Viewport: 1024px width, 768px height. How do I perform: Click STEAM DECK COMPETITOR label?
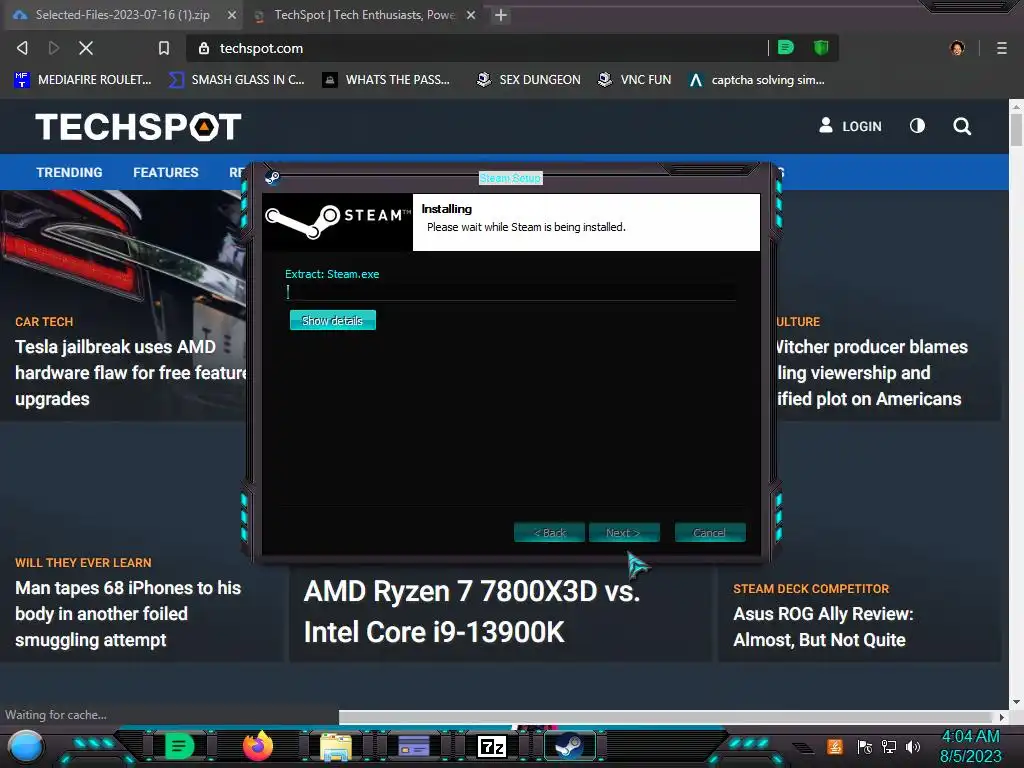pos(811,588)
